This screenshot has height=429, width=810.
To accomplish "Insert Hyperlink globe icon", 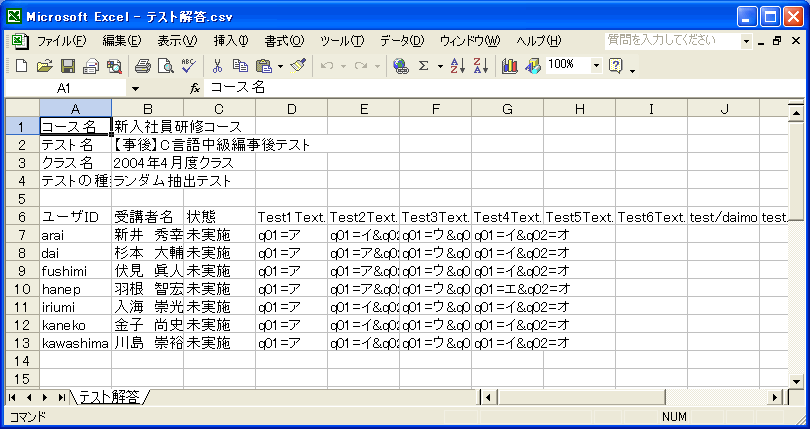I will coord(400,66).
